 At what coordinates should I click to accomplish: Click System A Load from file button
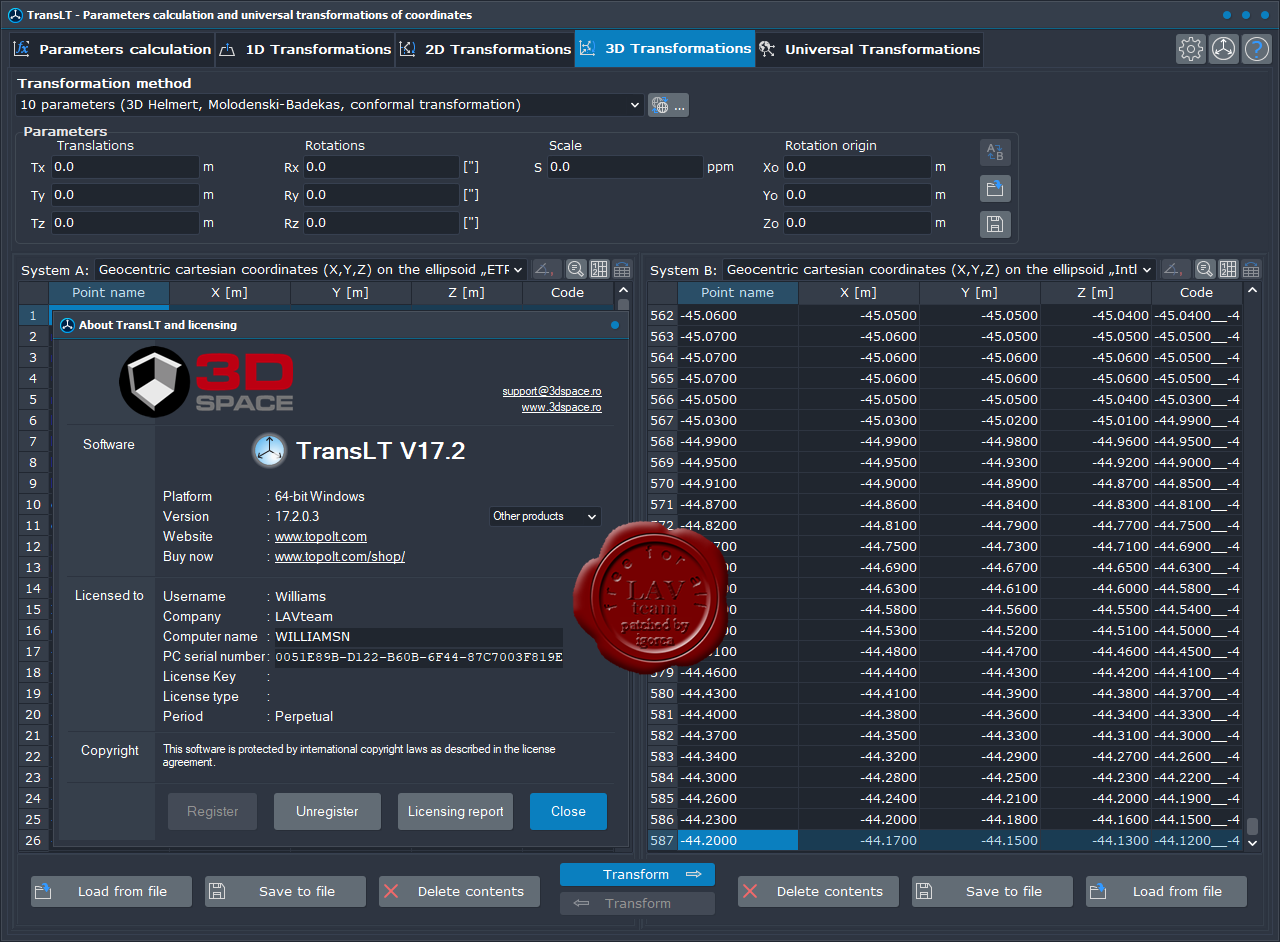(111, 891)
